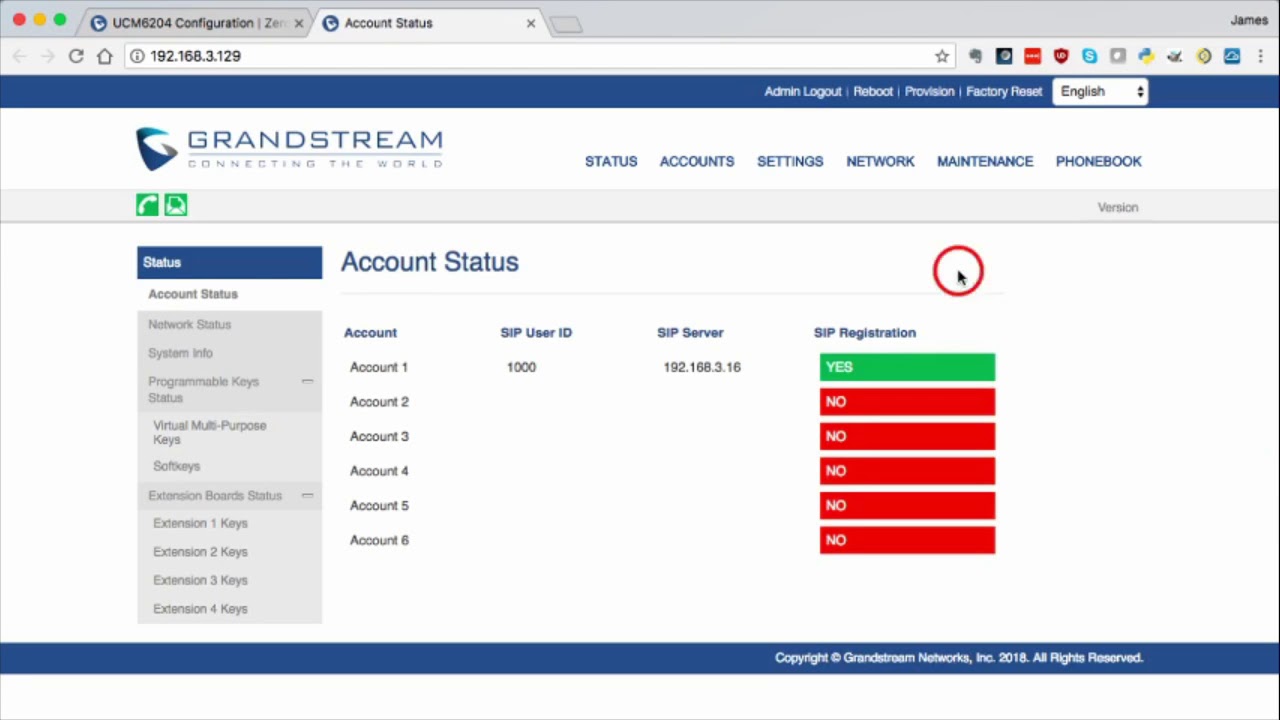Open Extension 2 Keys
This screenshot has height=720, width=1280.
200,552
